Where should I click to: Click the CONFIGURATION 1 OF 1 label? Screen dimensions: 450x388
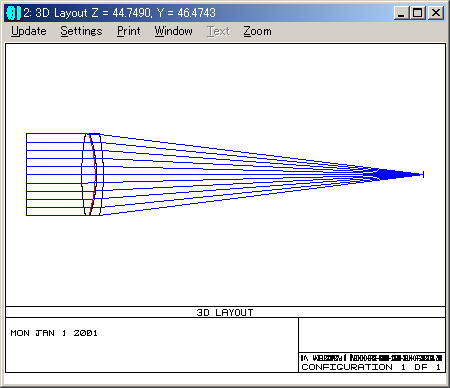click(371, 367)
